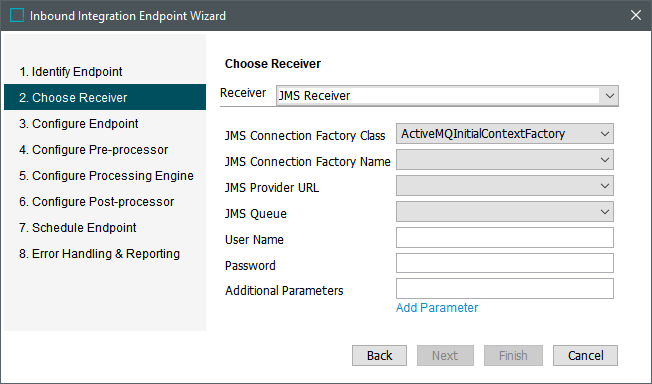Open the JMS Provider URL dropdown
Image resolution: width=652 pixels, height=384 pixels.
click(504, 186)
